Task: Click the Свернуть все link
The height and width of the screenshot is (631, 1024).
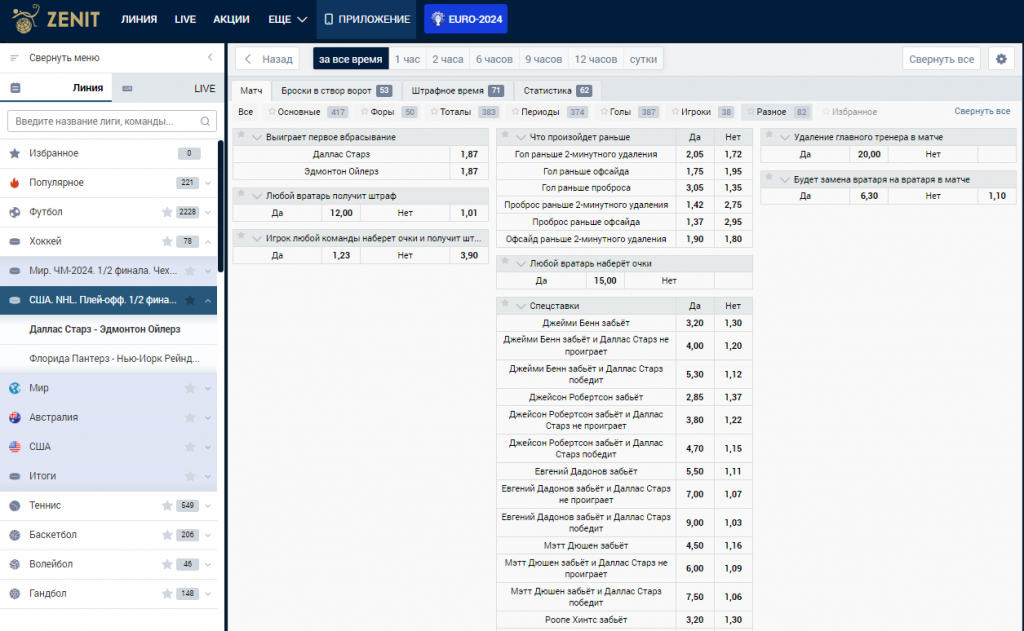Action: tap(982, 111)
